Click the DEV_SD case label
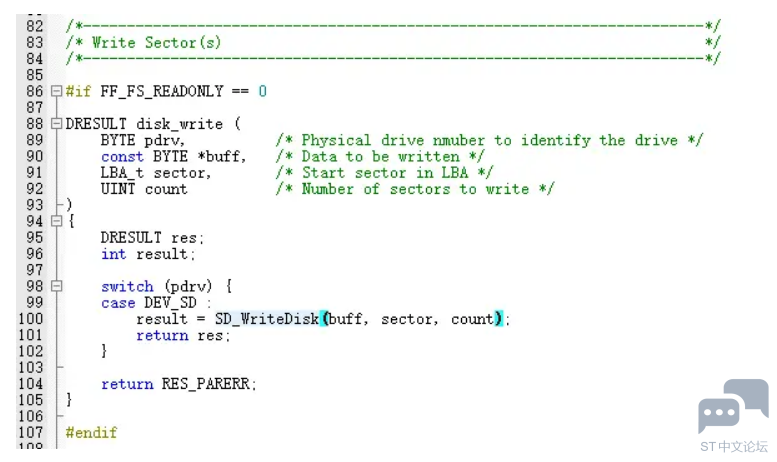Viewport: 777px width, 462px height. [x=170, y=302]
